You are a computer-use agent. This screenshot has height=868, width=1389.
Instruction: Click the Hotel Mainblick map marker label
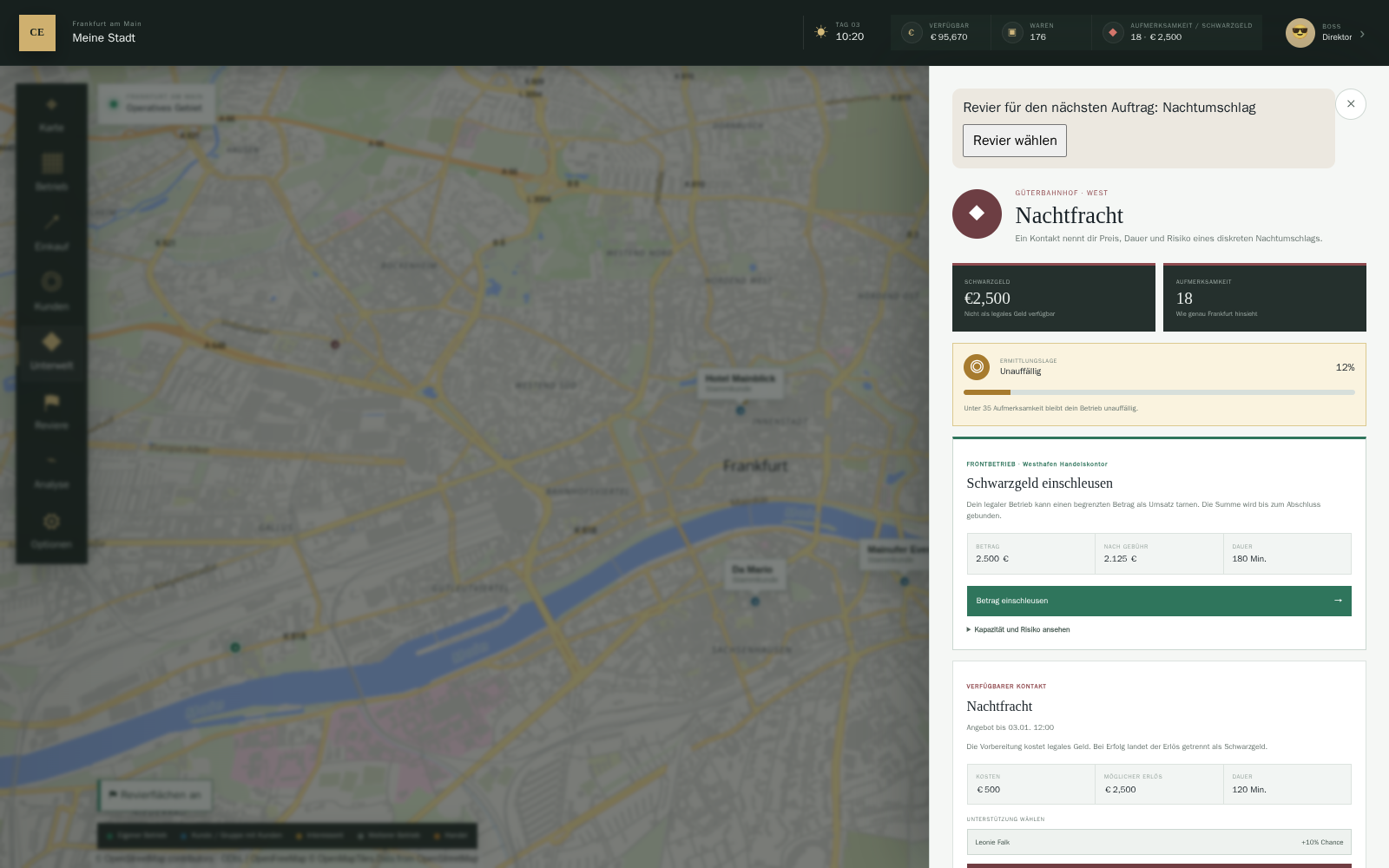click(741, 382)
